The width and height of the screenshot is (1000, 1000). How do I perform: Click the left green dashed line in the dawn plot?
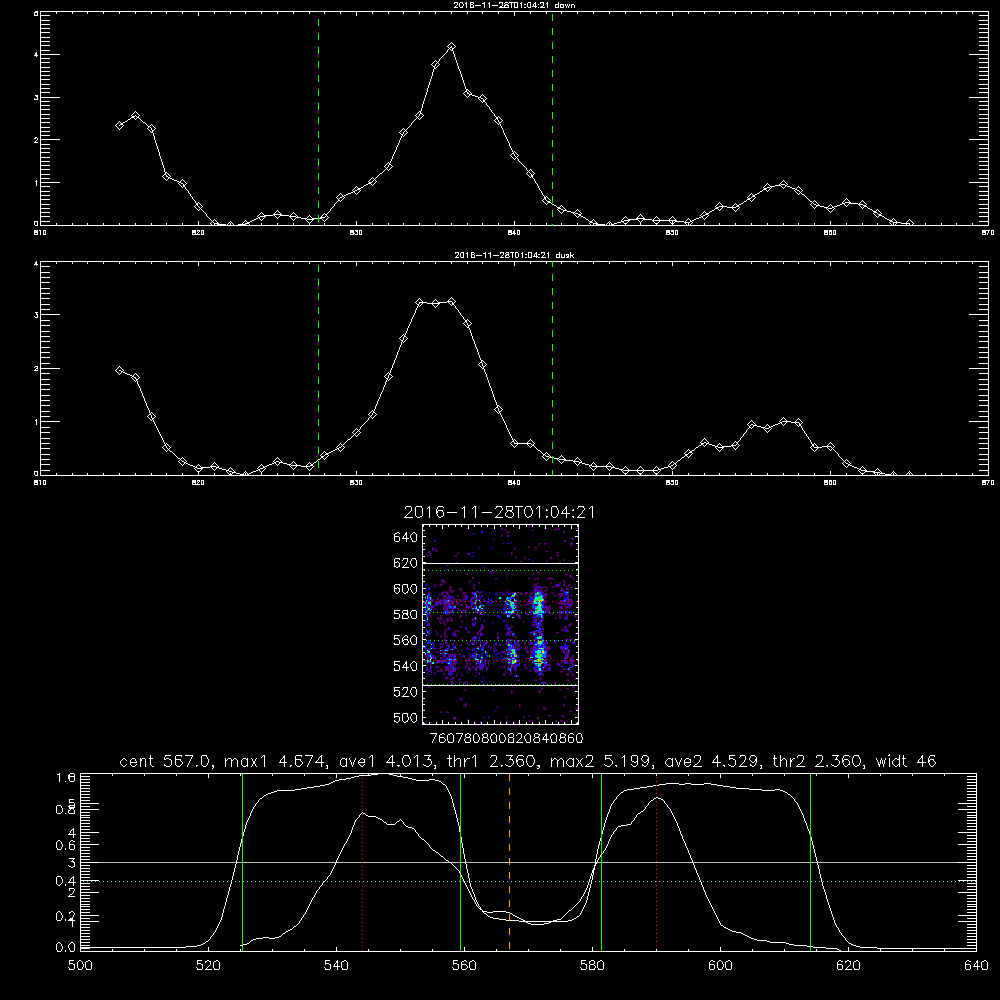point(318,118)
